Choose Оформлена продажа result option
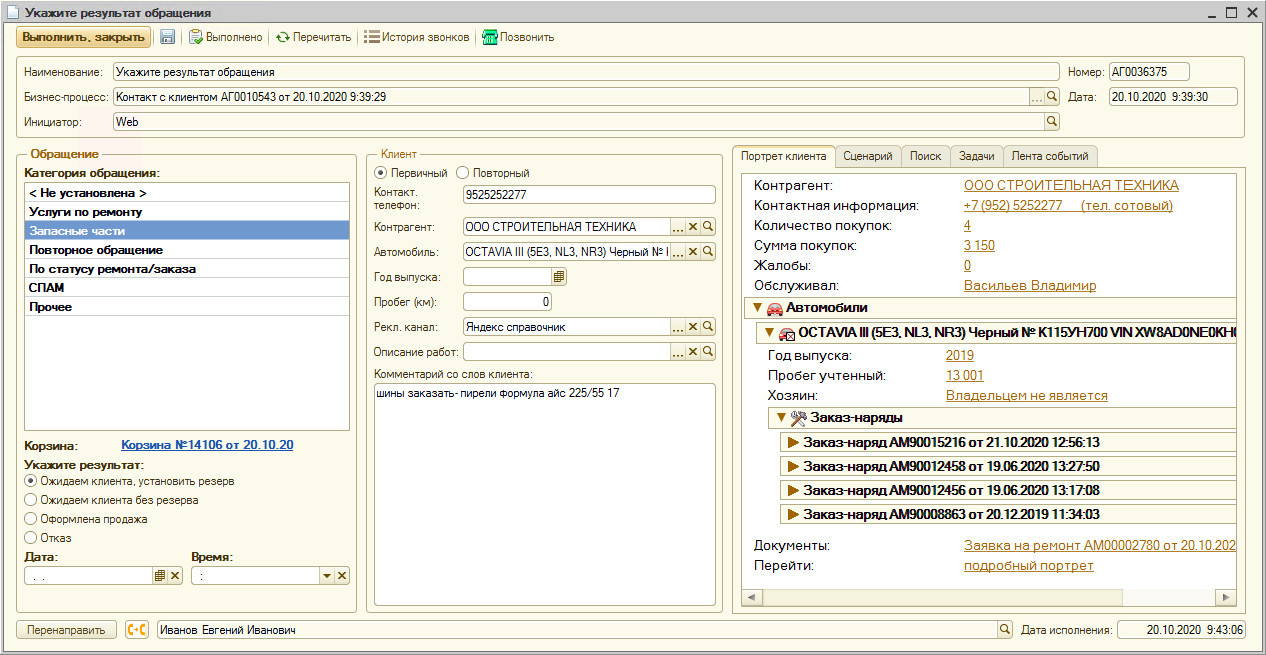 pos(31,519)
